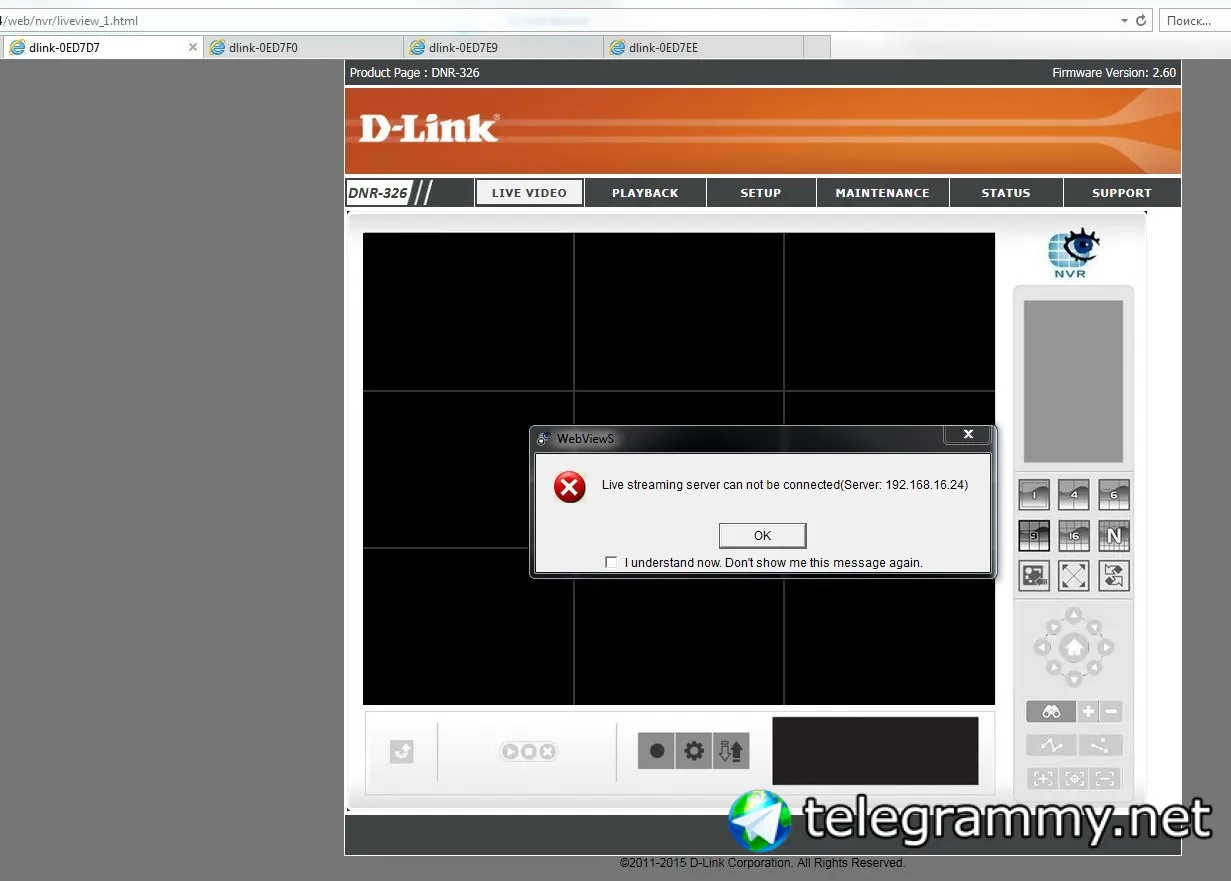Viewport: 1231px width, 881px height.
Task: Select the 4-camera split layout
Action: pyautogui.click(x=1074, y=495)
